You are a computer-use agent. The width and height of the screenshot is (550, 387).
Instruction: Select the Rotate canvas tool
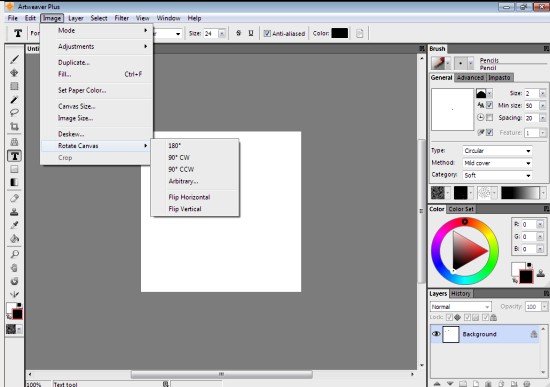click(x=14, y=281)
